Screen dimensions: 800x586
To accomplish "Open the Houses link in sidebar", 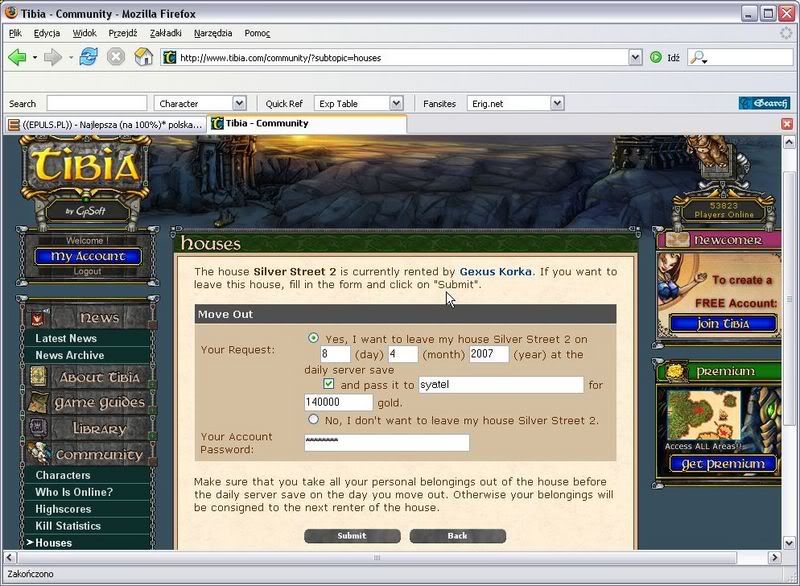I will coord(54,543).
